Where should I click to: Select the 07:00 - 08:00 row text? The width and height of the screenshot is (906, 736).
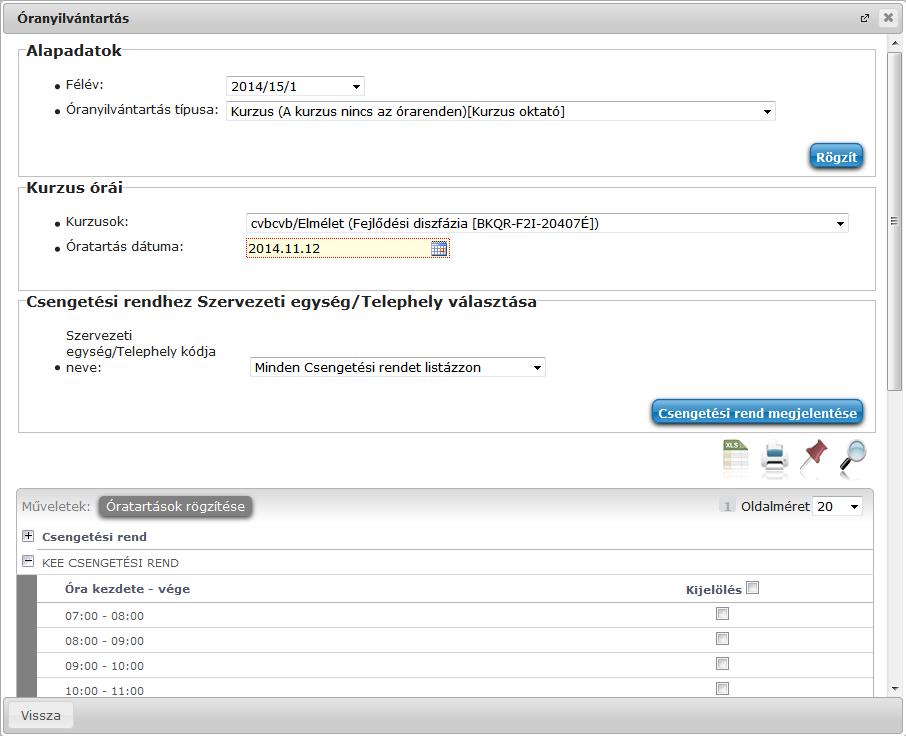coord(105,616)
